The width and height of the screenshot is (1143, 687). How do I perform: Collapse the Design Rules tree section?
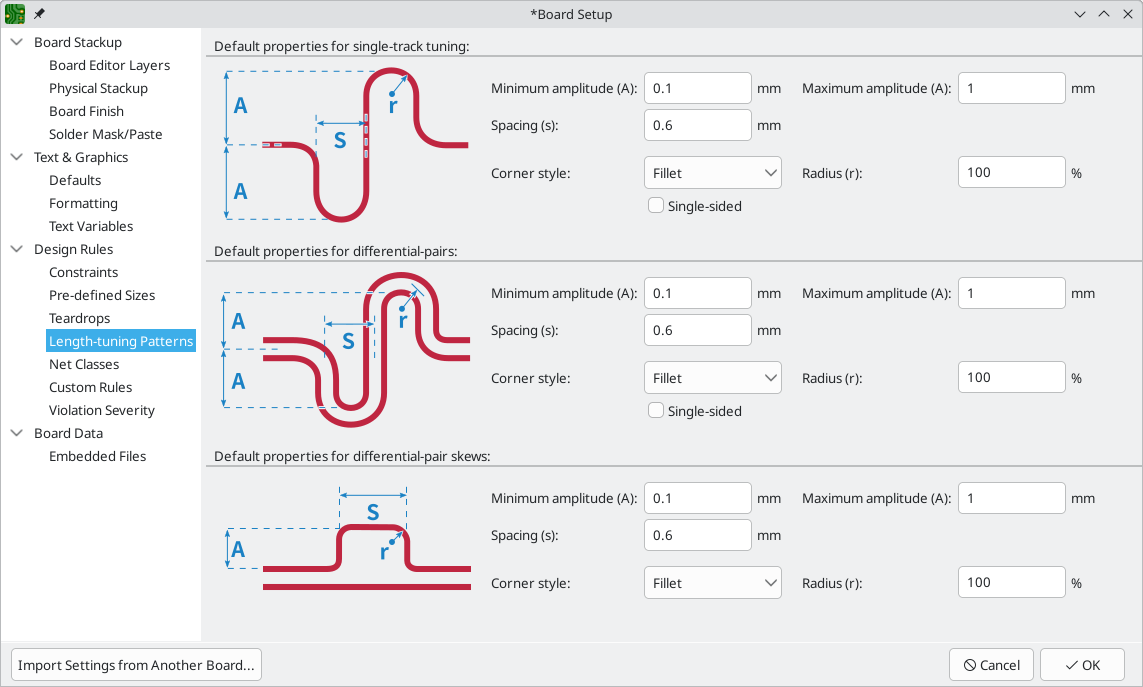click(15, 249)
